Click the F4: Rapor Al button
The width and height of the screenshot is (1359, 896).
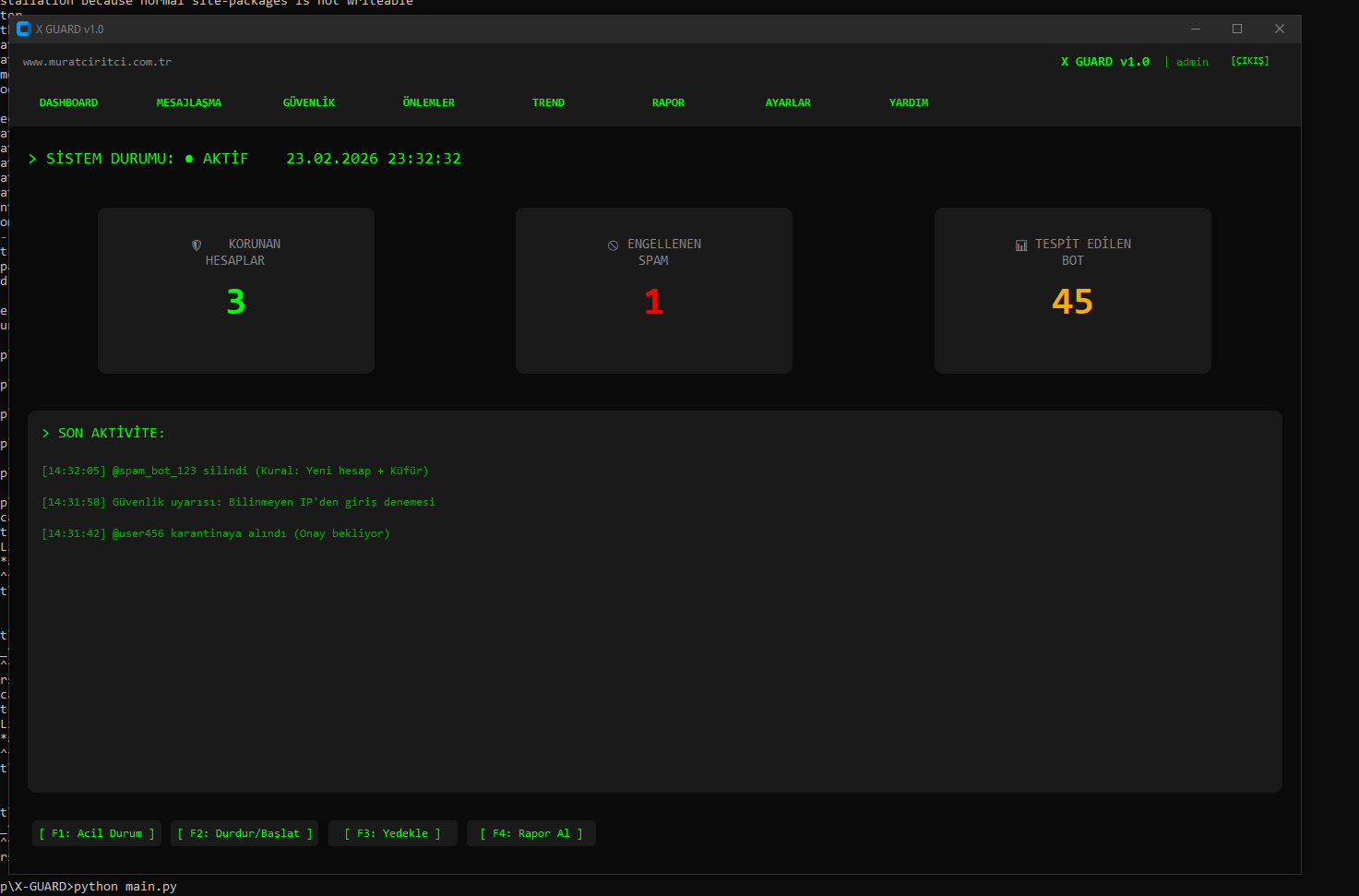point(531,833)
